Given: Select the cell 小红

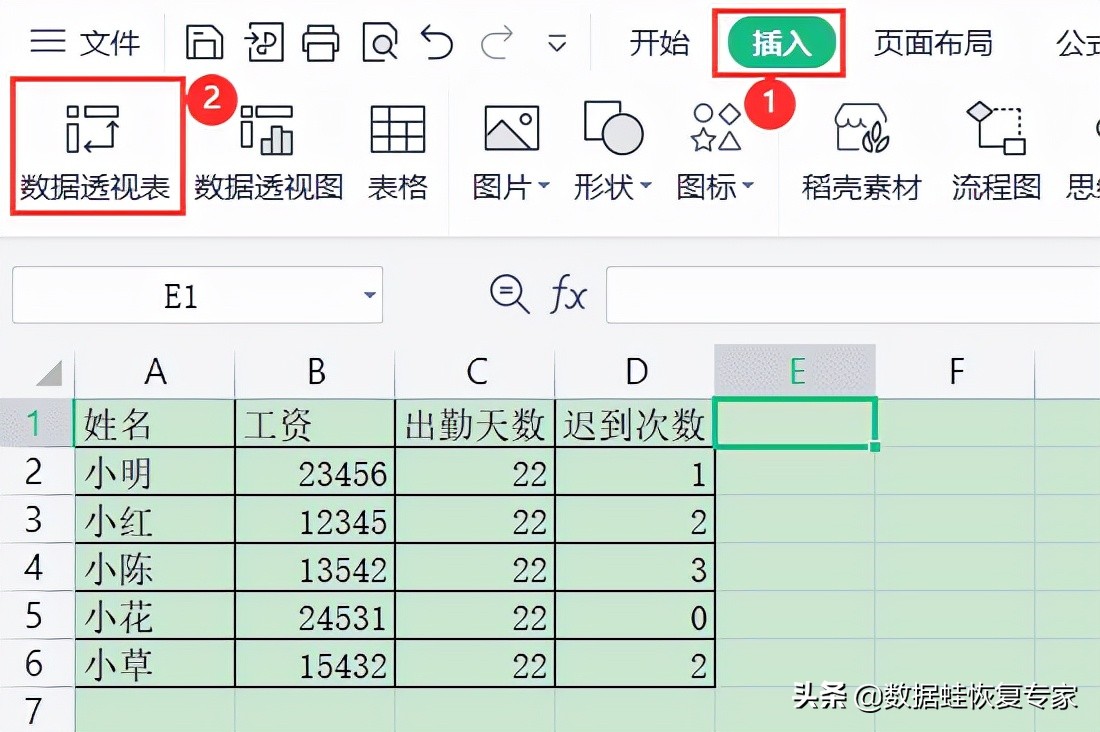Looking at the screenshot, I should click(x=155, y=519).
